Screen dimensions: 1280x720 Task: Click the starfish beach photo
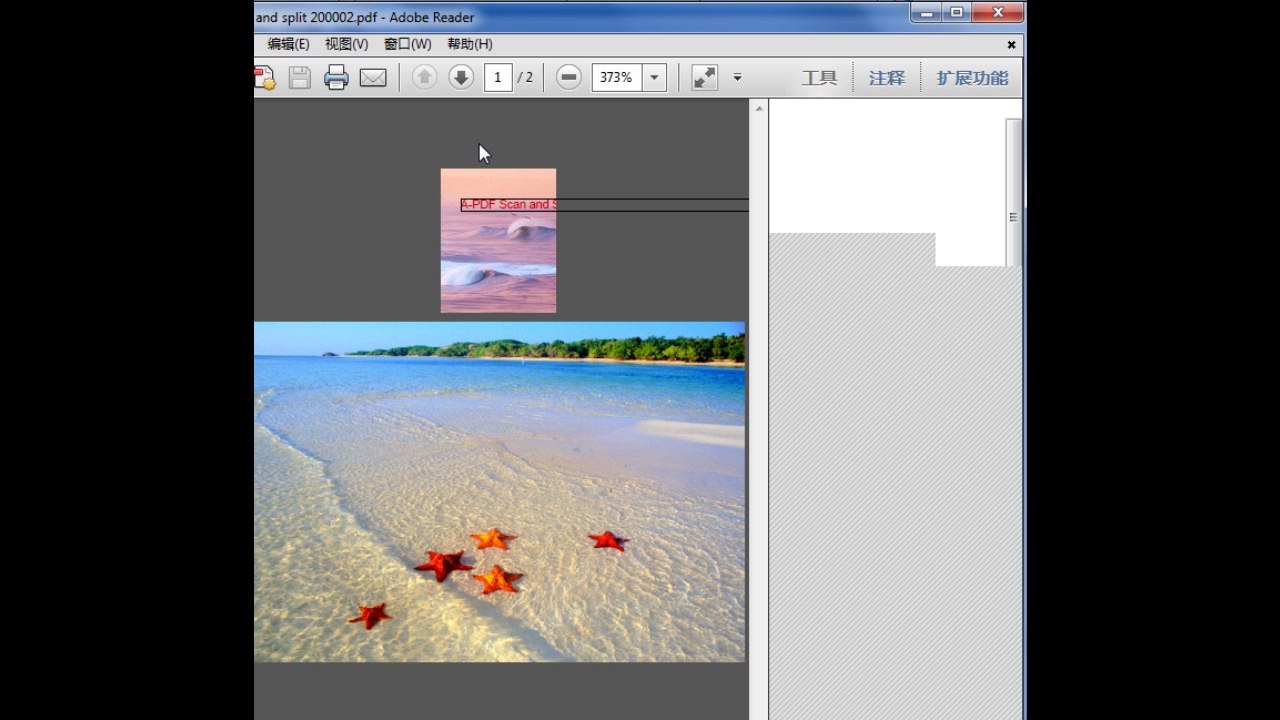click(499, 491)
